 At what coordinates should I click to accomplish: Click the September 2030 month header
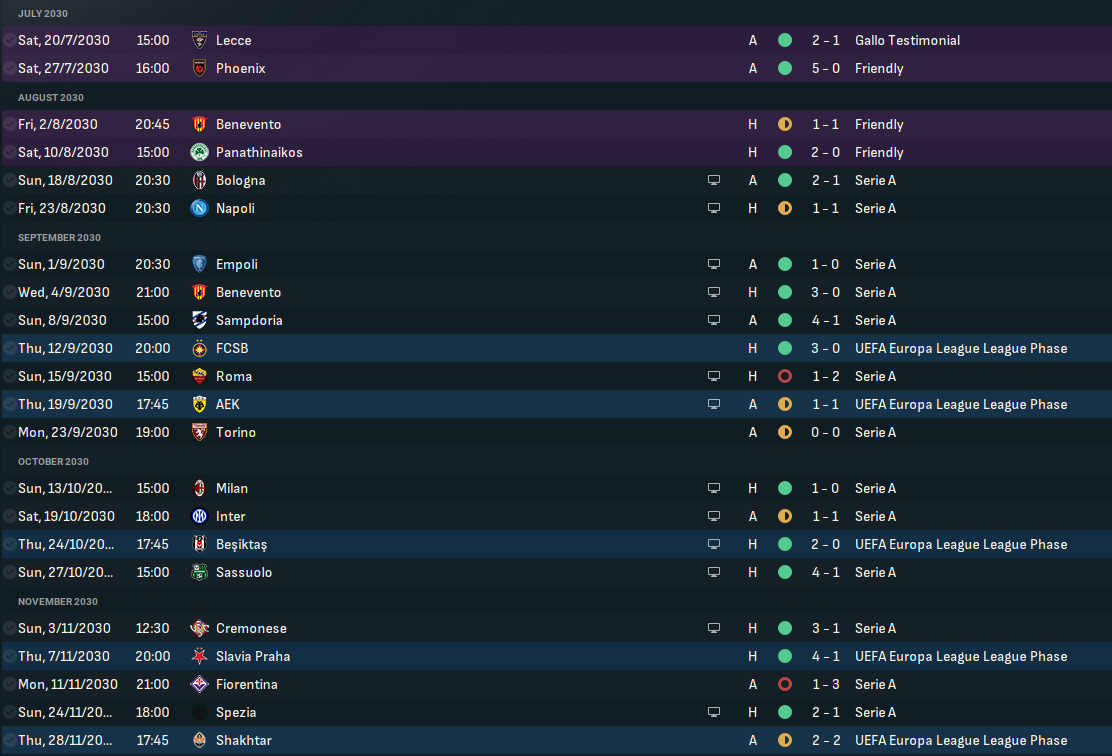coord(59,237)
